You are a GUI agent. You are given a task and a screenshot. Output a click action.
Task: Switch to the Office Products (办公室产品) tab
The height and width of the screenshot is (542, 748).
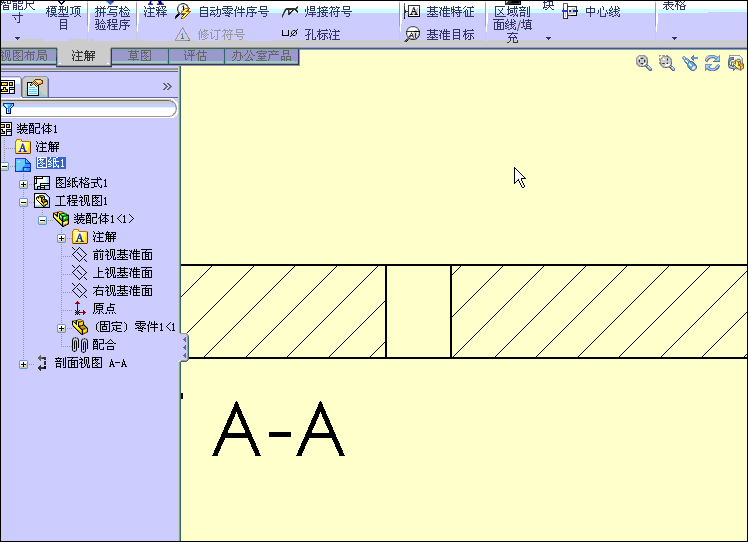coord(261,56)
